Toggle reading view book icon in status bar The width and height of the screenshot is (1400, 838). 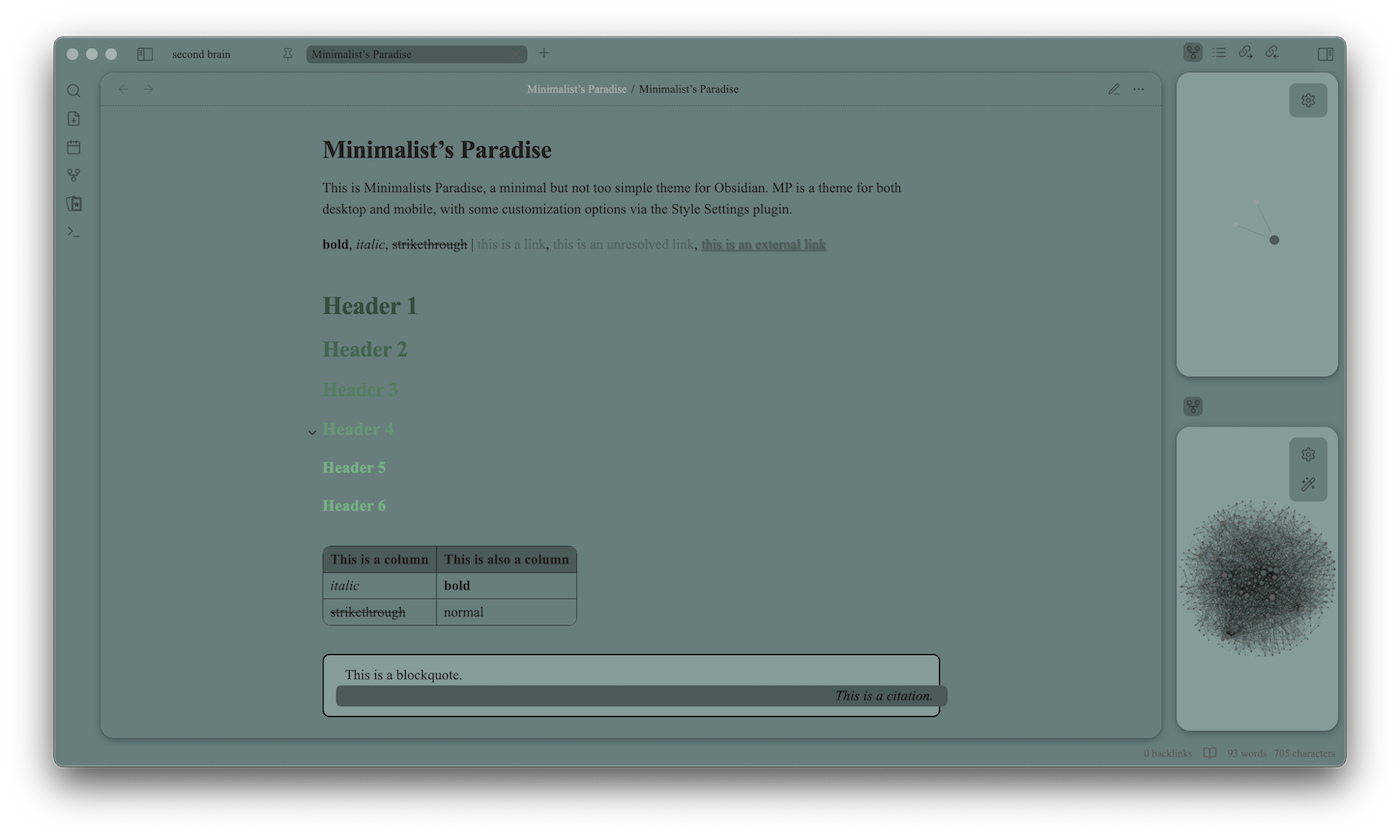(1210, 753)
